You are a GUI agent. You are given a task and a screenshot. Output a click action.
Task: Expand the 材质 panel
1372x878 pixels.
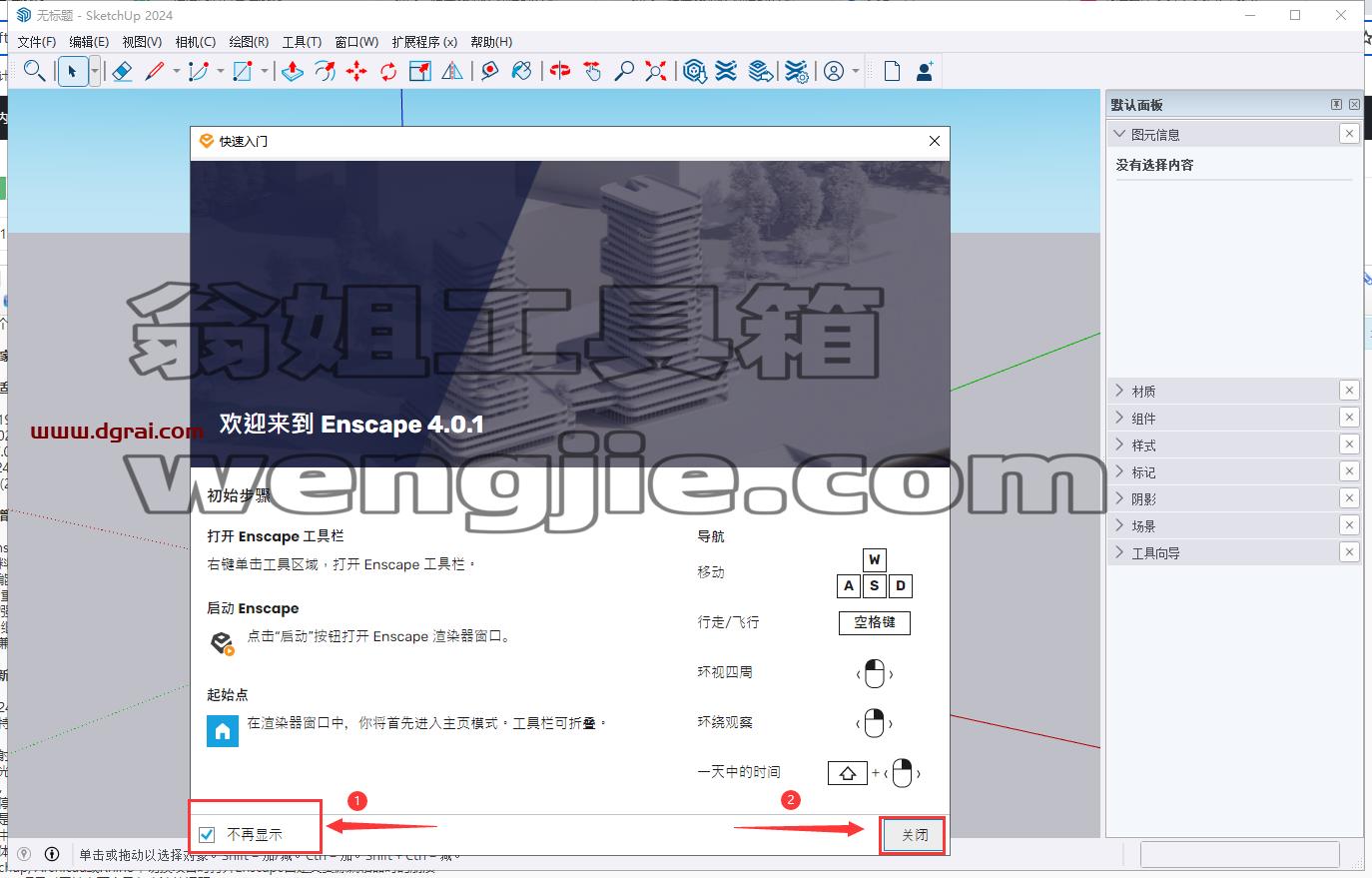point(1119,391)
